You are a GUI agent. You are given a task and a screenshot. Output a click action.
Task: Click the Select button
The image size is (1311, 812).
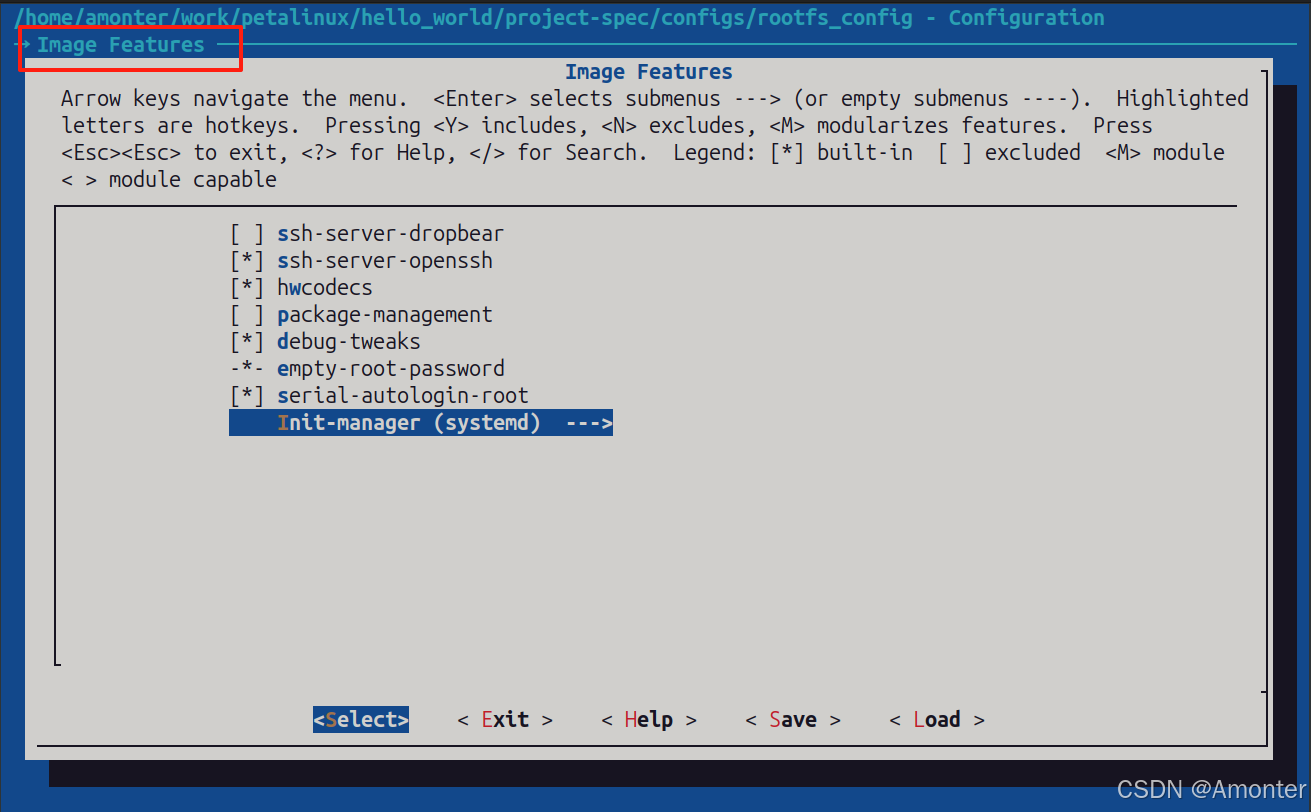pos(361,720)
